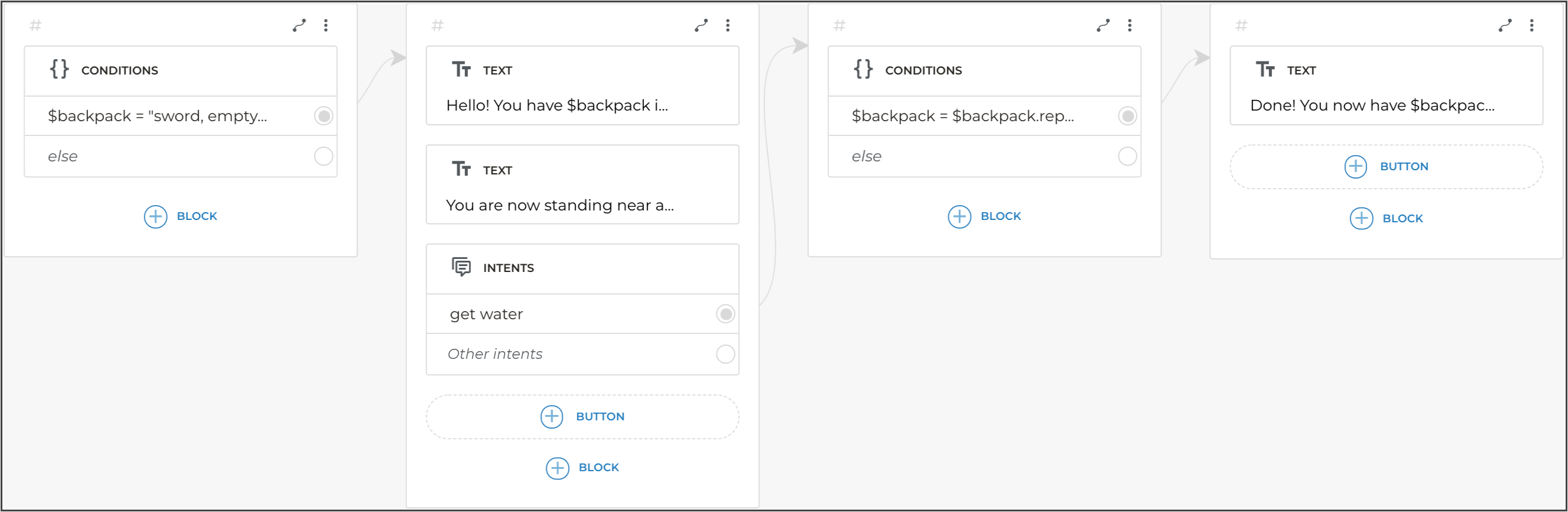Screen dimensions: 1568x512
Task: Click the connection path icon on fourth screen
Action: pyautogui.click(x=1505, y=25)
